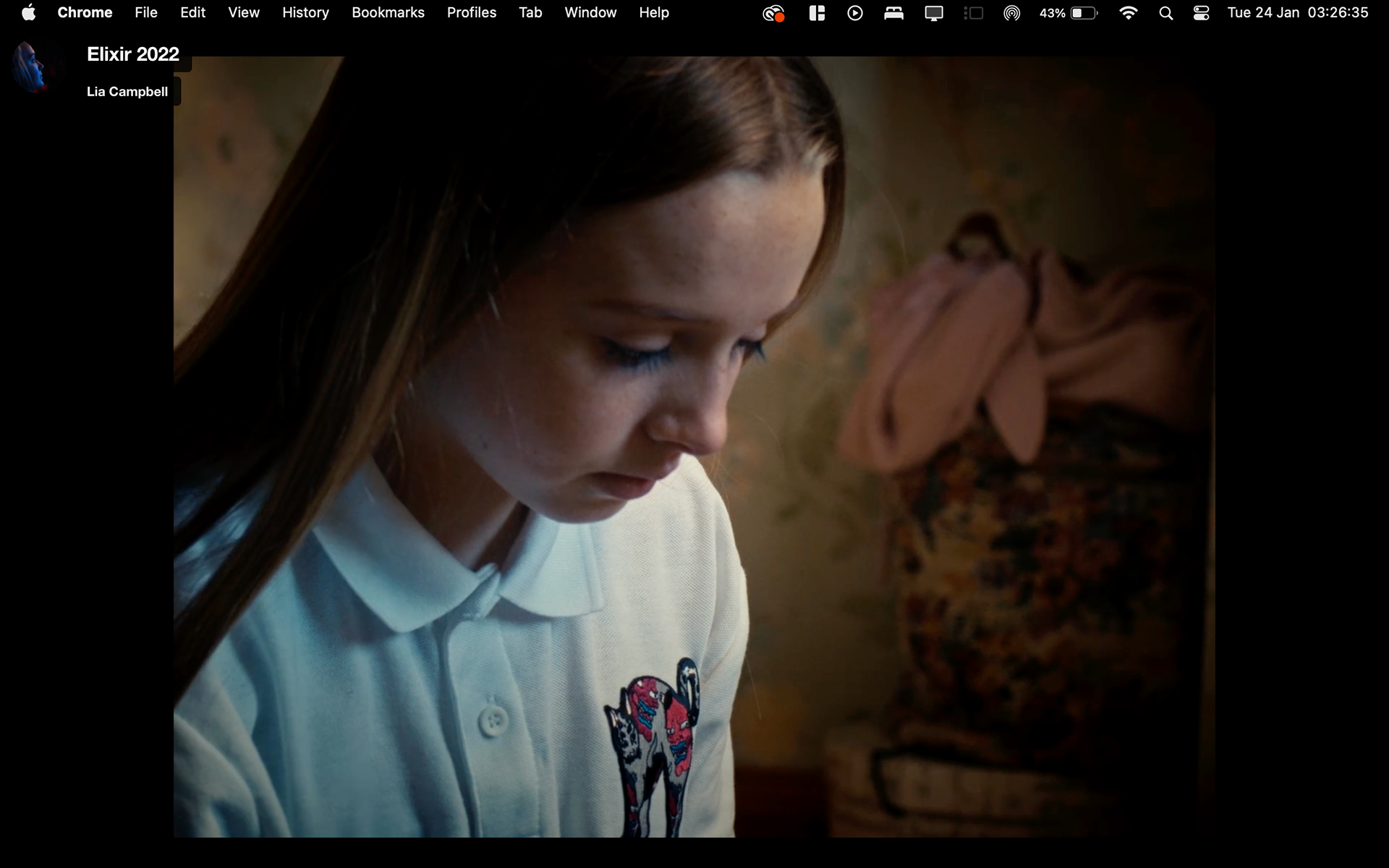
Task: Click the Lia Campbell author link
Action: point(127,92)
